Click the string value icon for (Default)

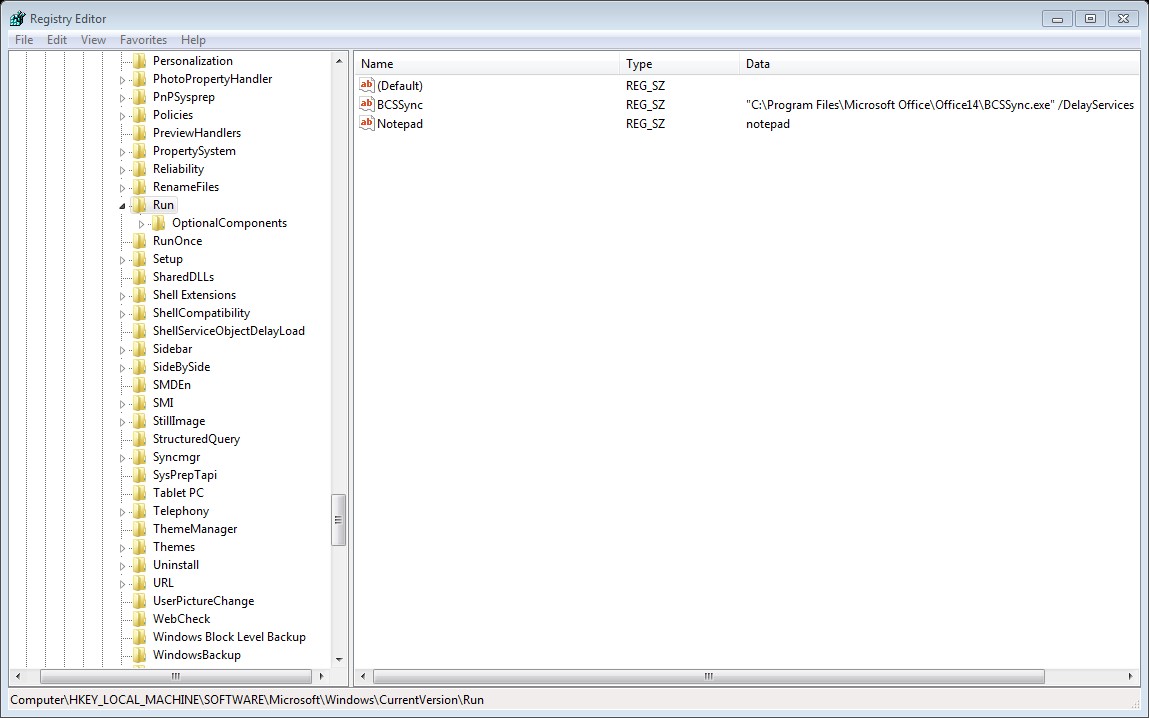point(366,85)
